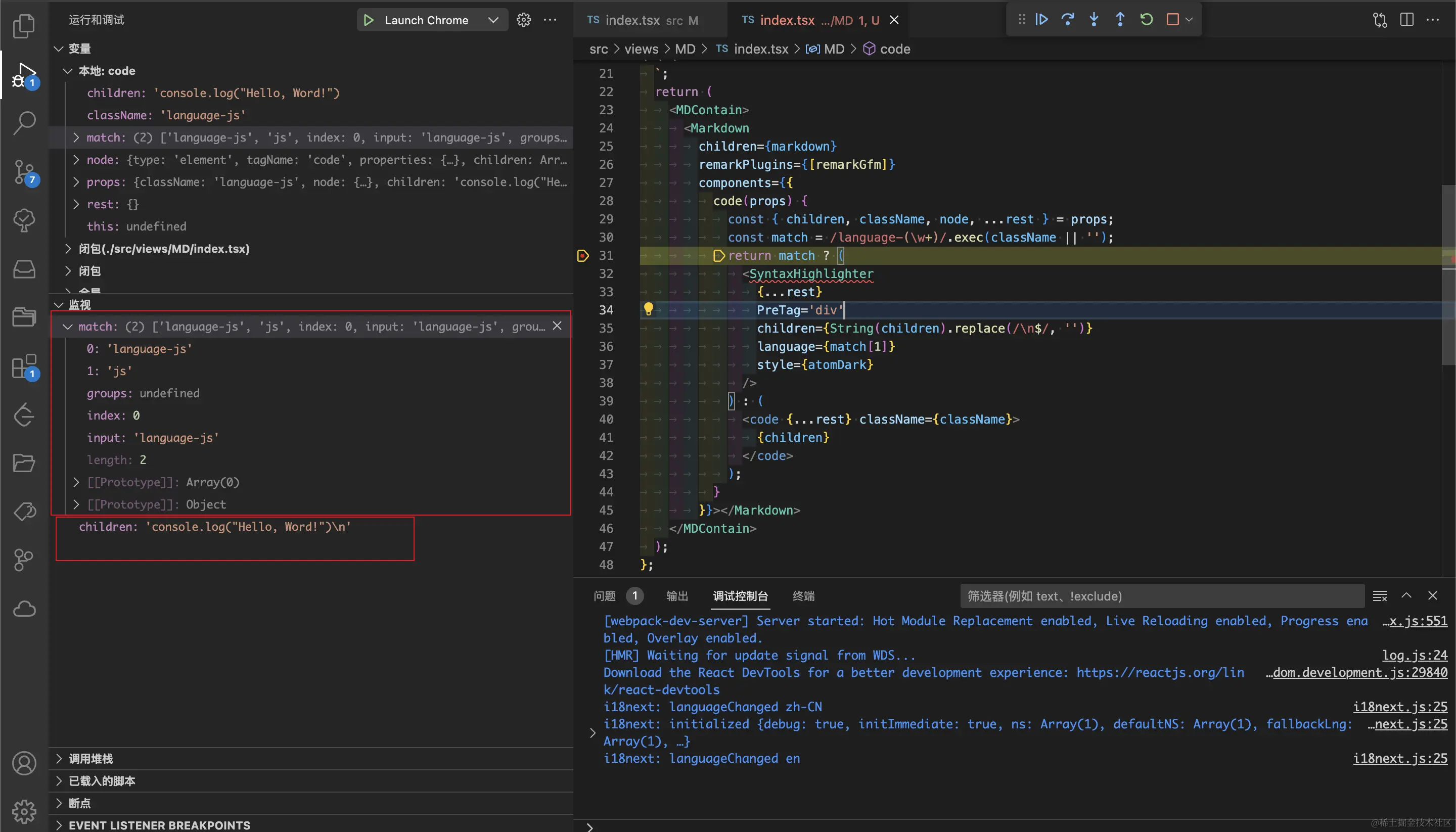Click the lightbulb quick fix on line 34

click(649, 309)
